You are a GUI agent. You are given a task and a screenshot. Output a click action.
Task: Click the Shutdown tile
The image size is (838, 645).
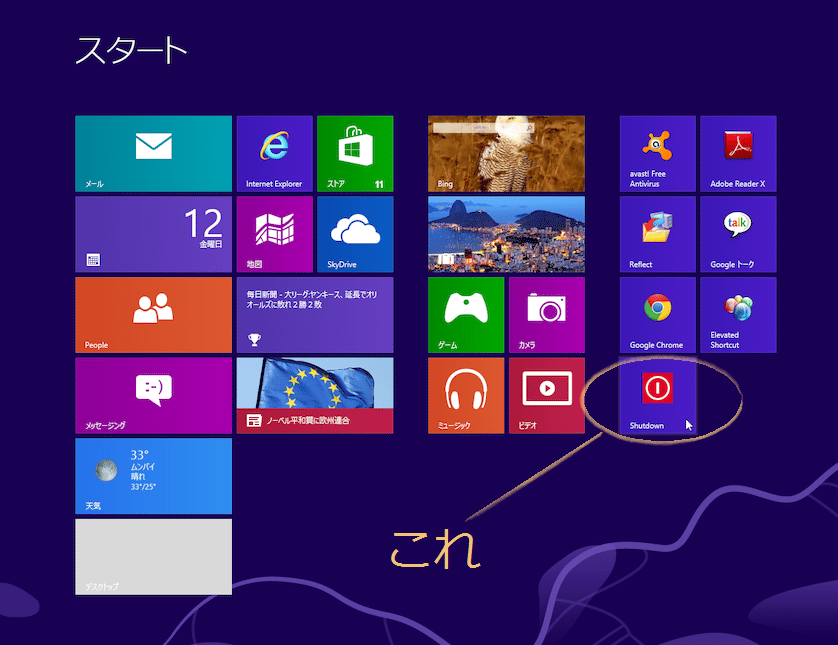click(x=658, y=396)
